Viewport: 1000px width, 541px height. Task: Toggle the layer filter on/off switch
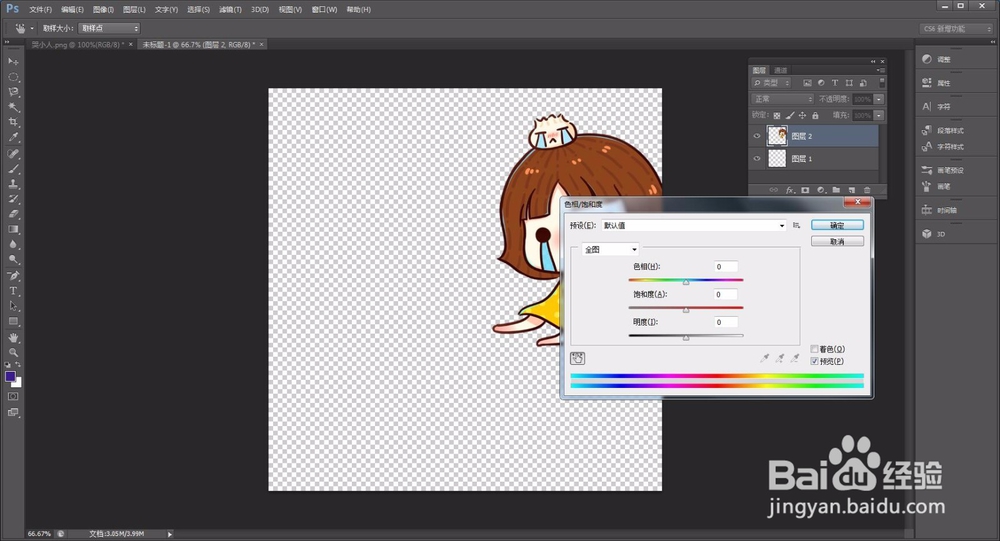882,83
